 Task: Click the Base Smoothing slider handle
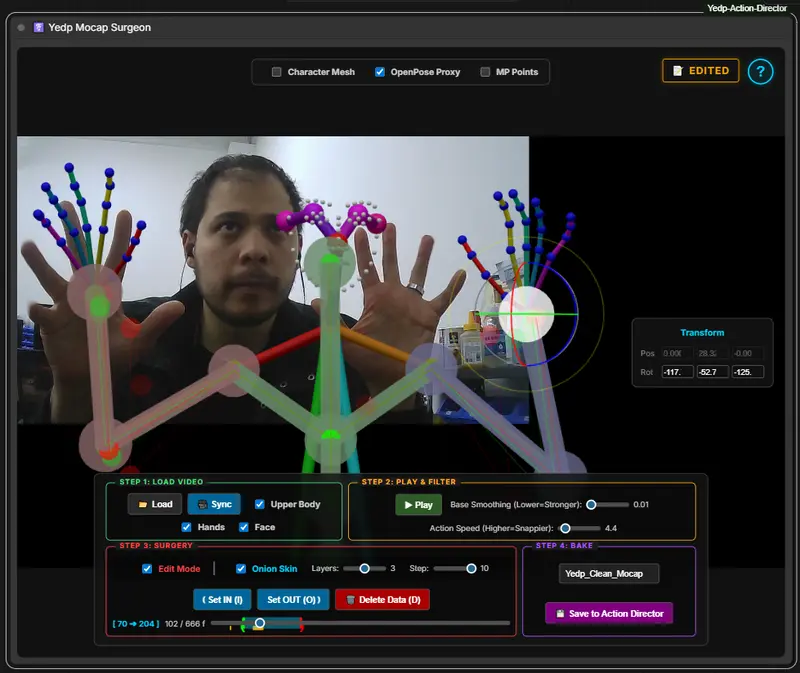coord(591,505)
